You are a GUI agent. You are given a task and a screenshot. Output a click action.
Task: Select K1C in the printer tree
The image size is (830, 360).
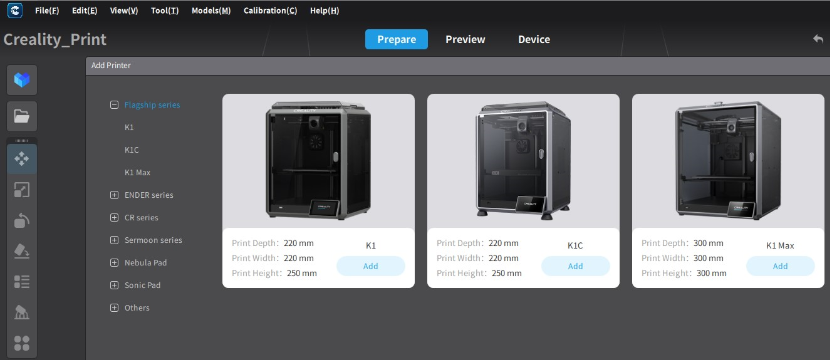click(132, 150)
